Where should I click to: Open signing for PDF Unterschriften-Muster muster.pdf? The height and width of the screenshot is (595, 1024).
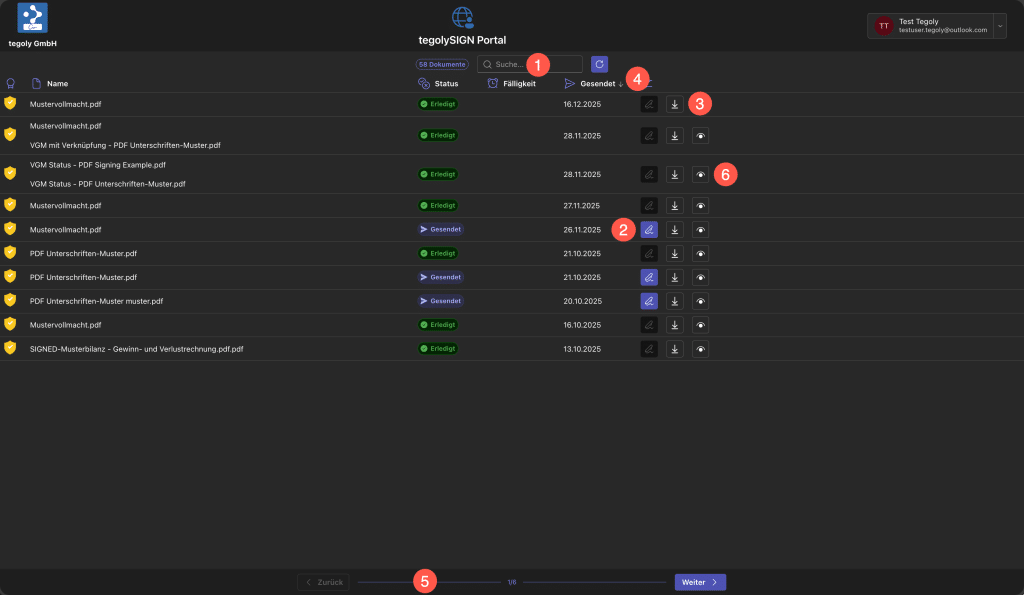click(x=649, y=301)
